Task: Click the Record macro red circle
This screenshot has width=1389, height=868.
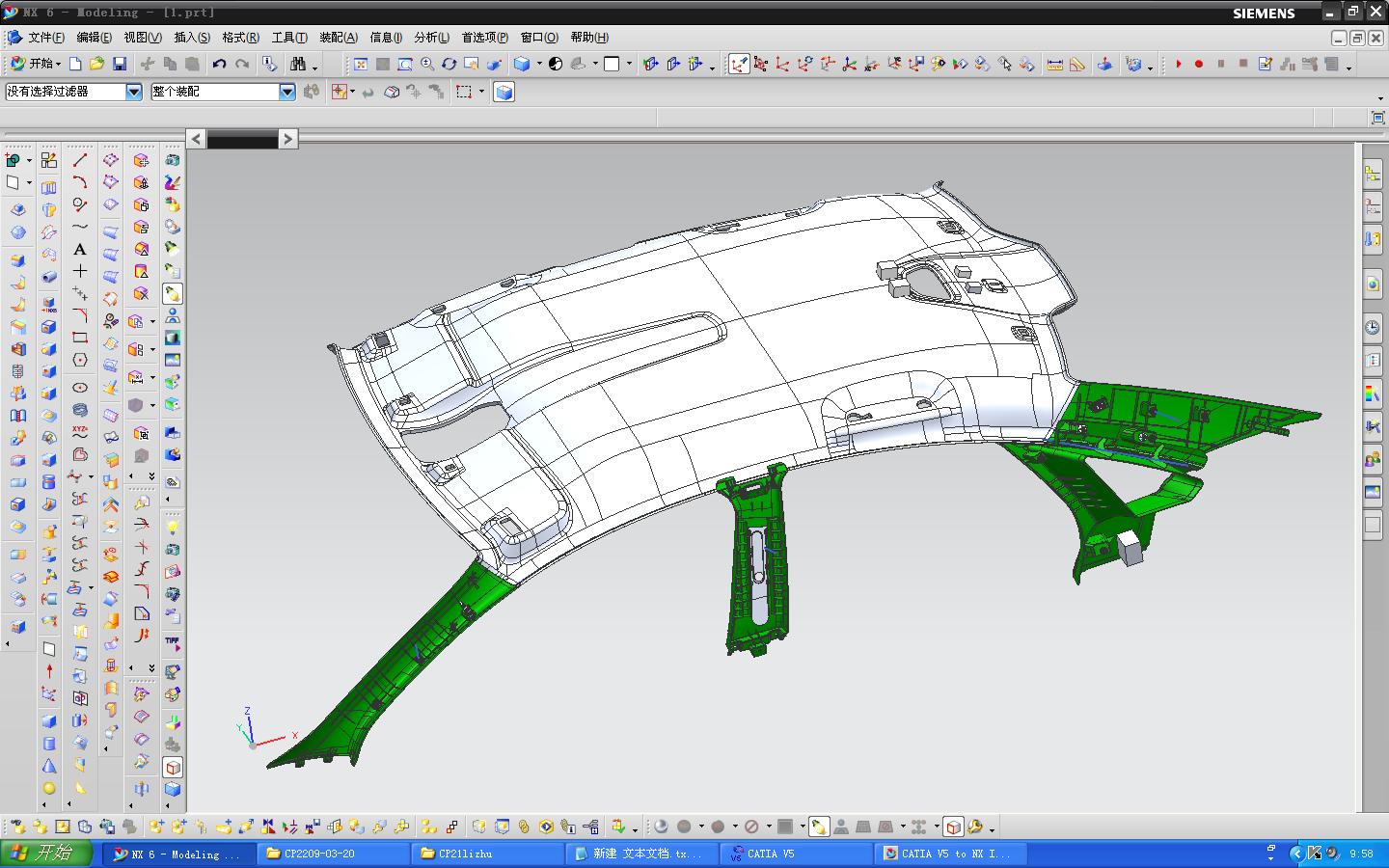Action: point(1199,64)
